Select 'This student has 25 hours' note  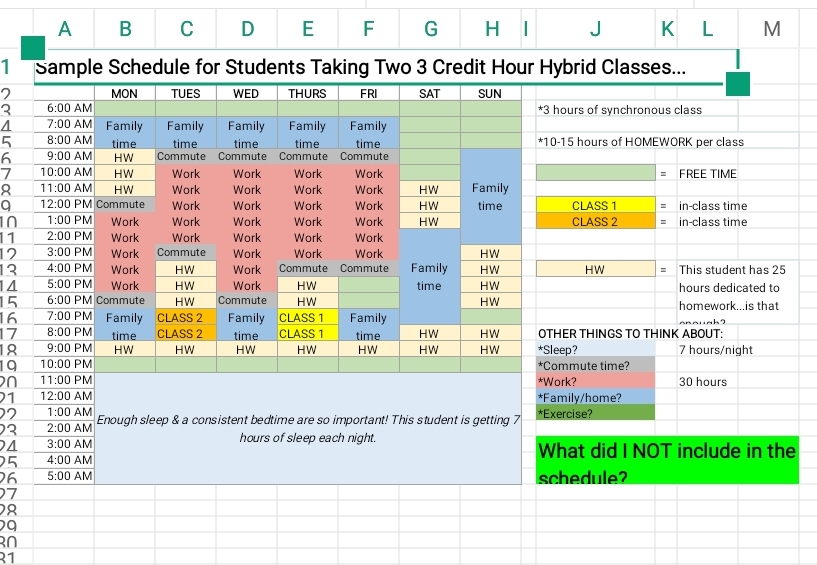[x=738, y=292]
